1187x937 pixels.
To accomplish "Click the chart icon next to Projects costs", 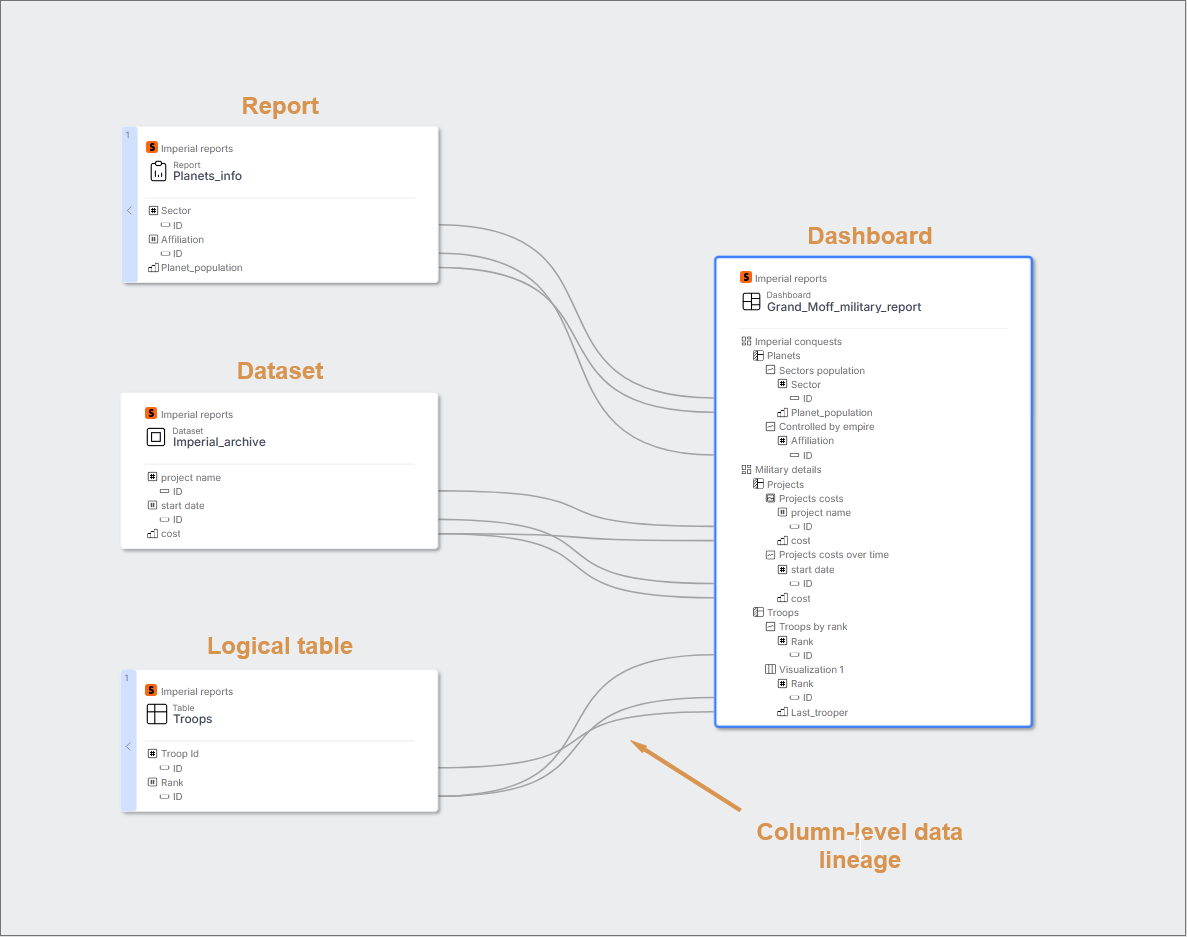I will coord(770,499).
